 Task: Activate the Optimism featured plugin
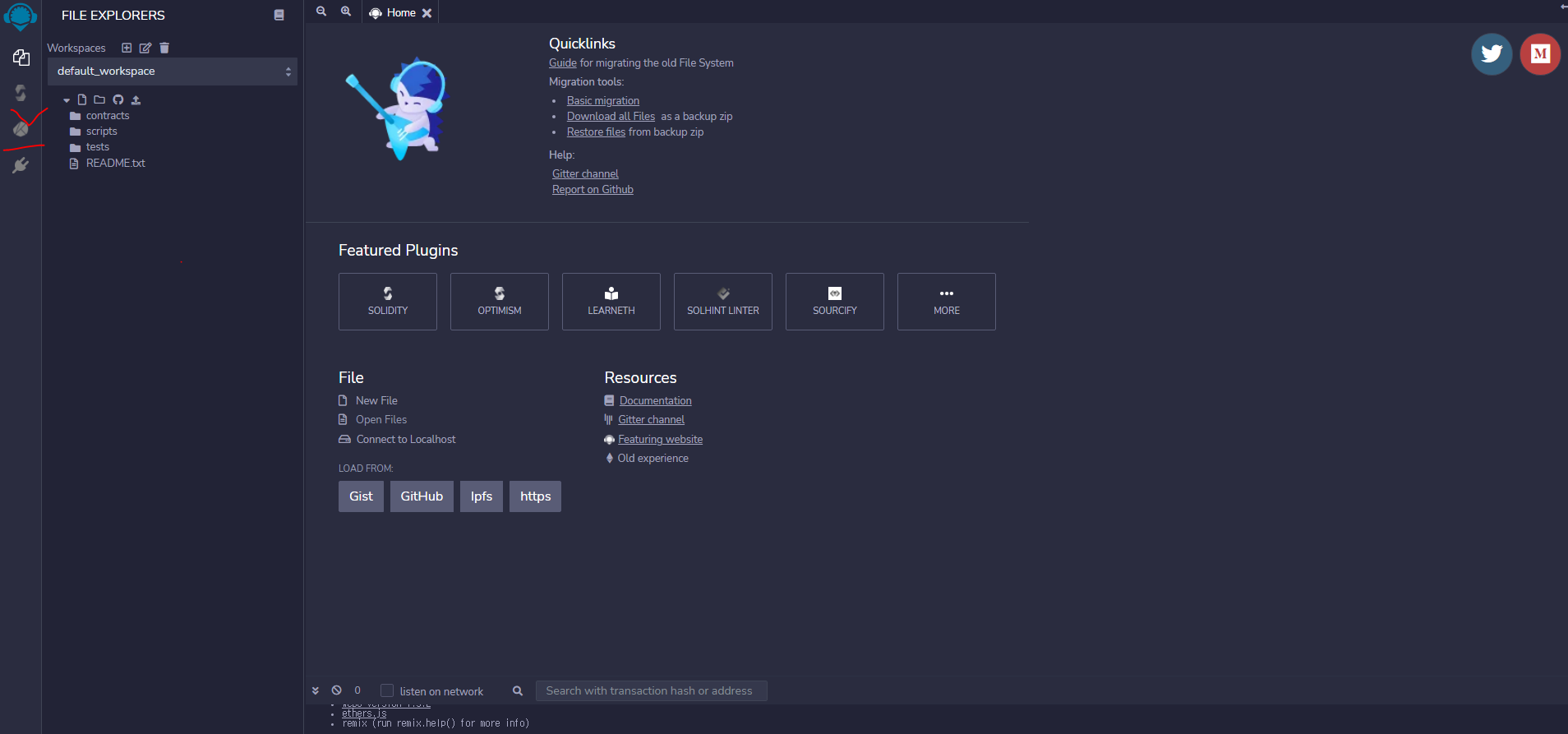point(500,302)
